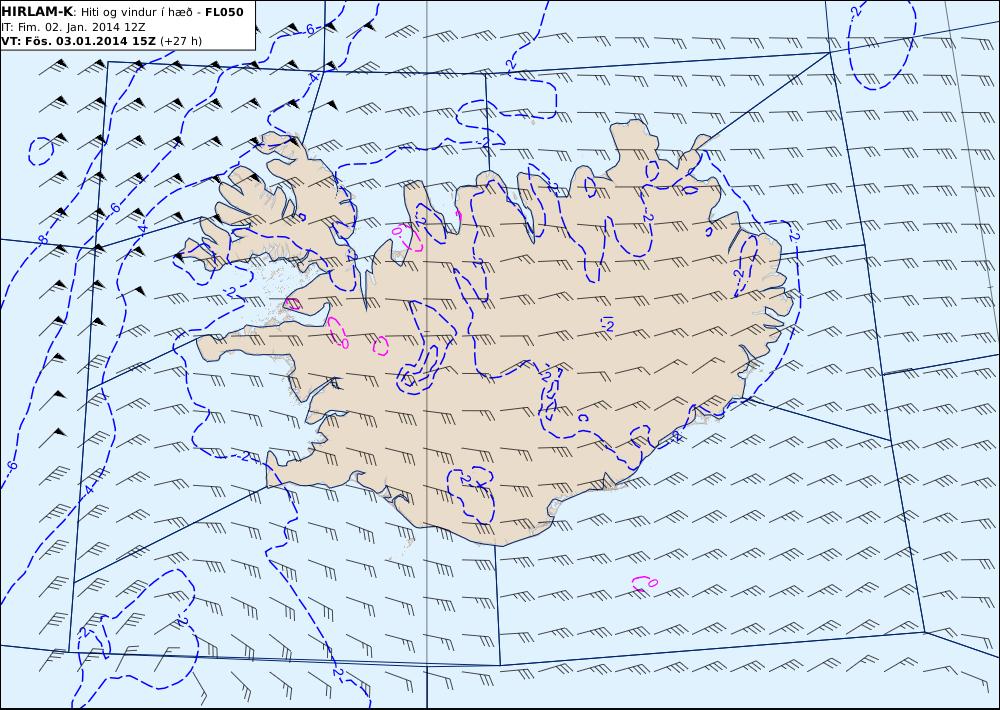The height and width of the screenshot is (710, 1000).
Task: Click the -8 isotherm label on the map
Action: [42, 240]
